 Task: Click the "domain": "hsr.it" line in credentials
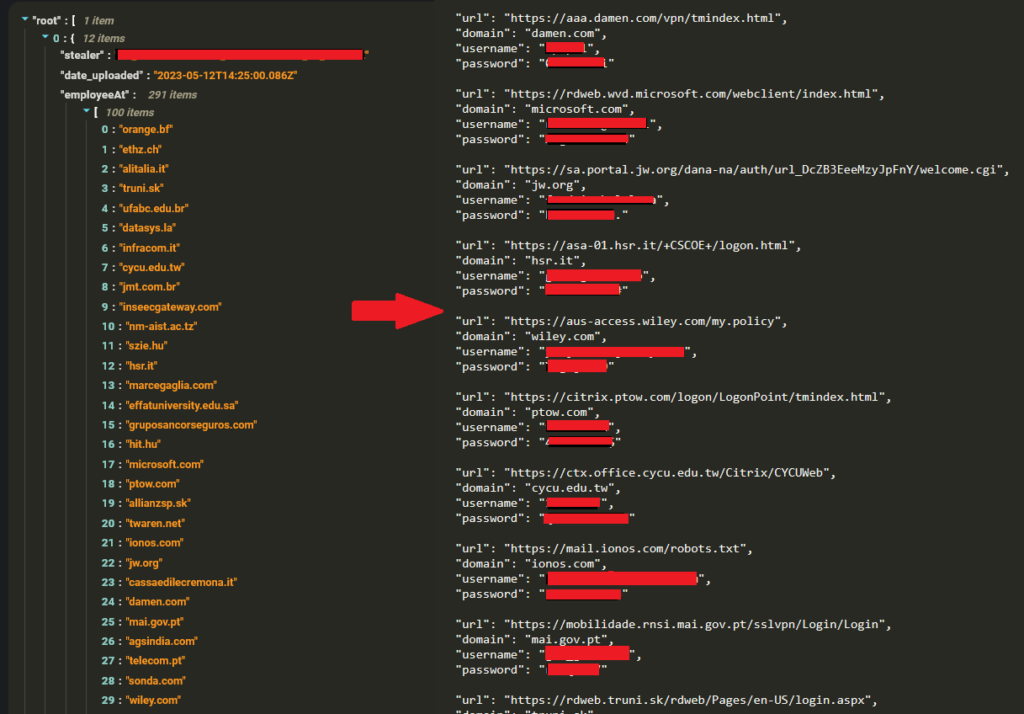coord(520,261)
